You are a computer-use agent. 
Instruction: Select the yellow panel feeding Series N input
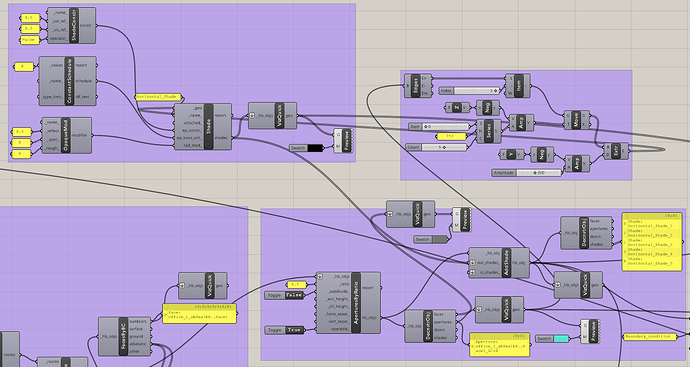coord(451,136)
